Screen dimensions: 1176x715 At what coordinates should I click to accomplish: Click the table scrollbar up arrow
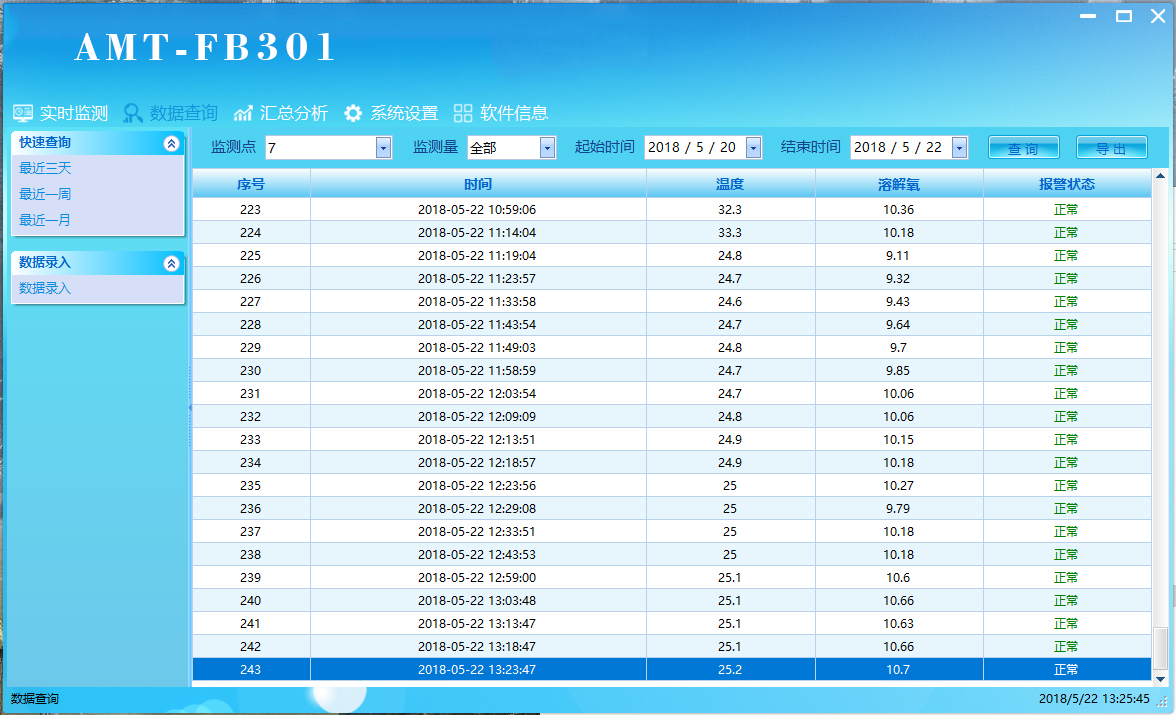click(x=1160, y=176)
